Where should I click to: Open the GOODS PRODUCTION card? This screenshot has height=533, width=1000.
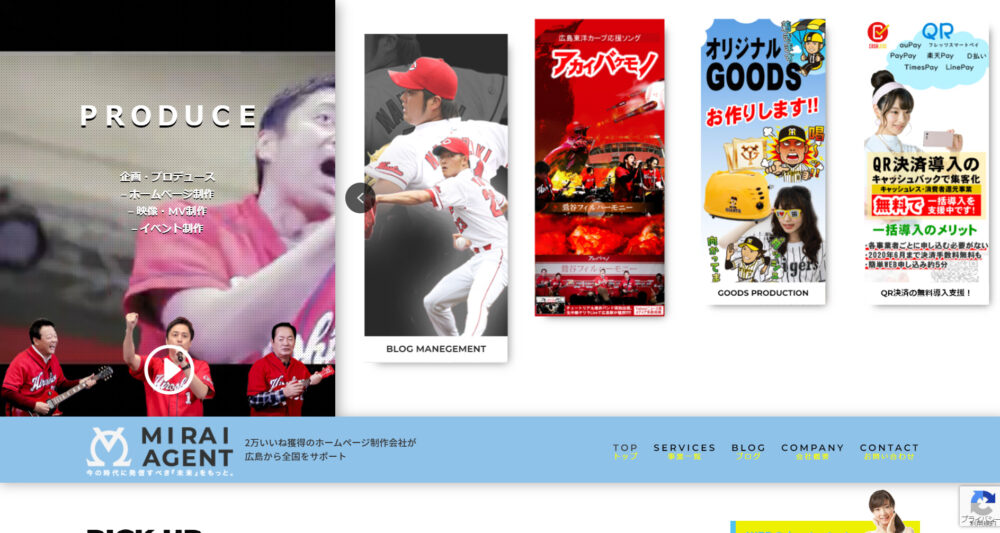click(763, 161)
